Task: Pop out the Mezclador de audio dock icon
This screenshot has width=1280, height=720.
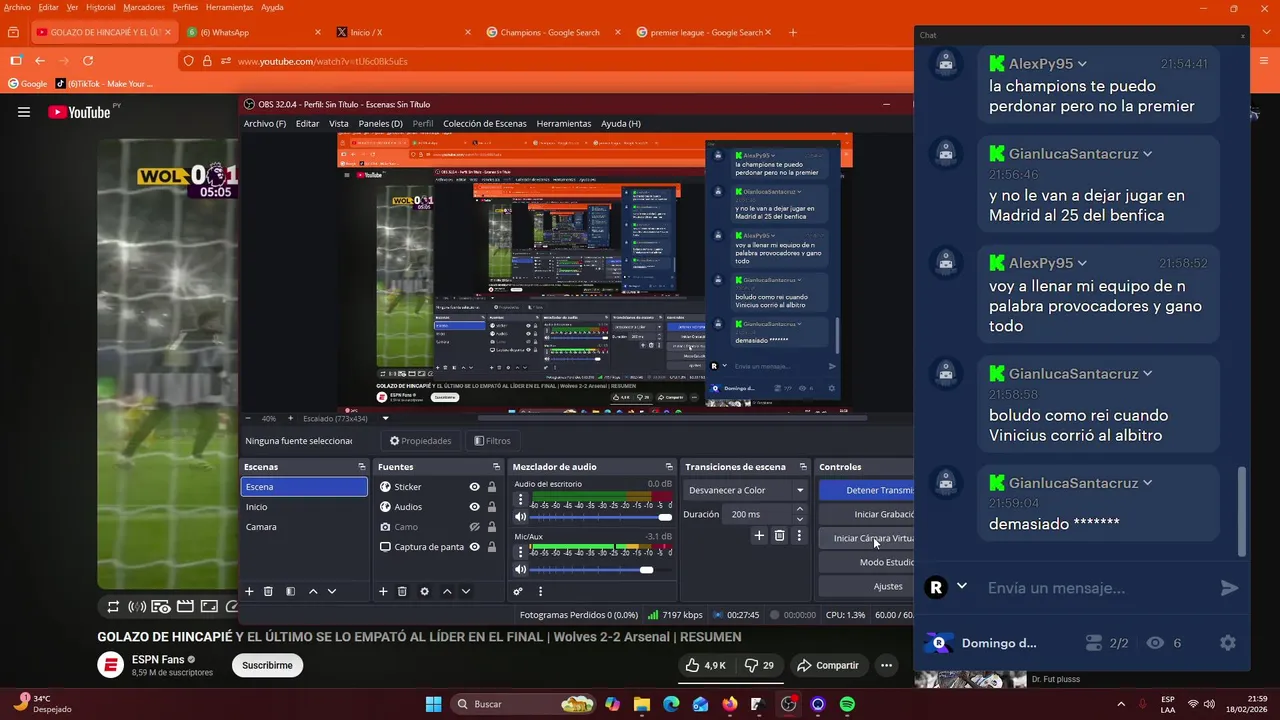Action: click(669, 467)
